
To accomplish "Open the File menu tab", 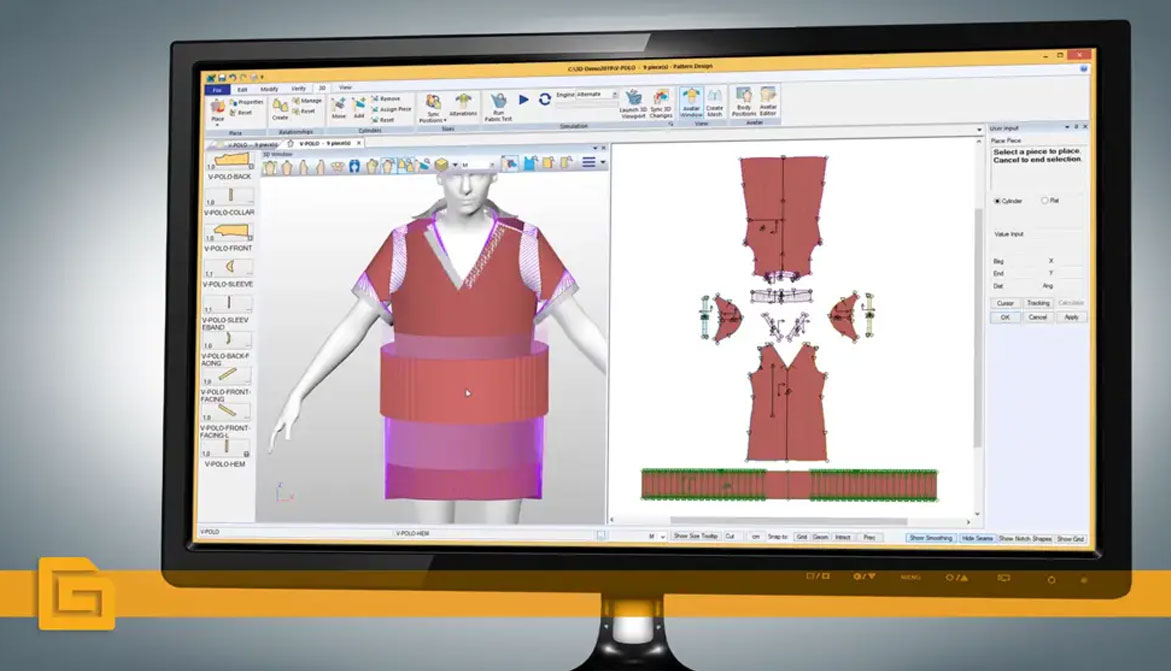I will 217,88.
